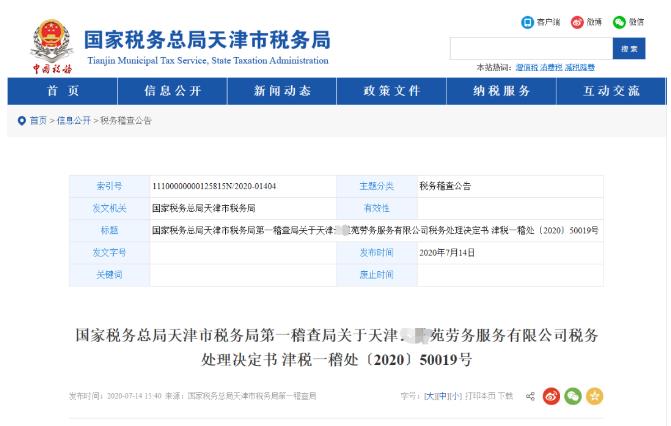Click the 关键词 table label

click(x=109, y=274)
